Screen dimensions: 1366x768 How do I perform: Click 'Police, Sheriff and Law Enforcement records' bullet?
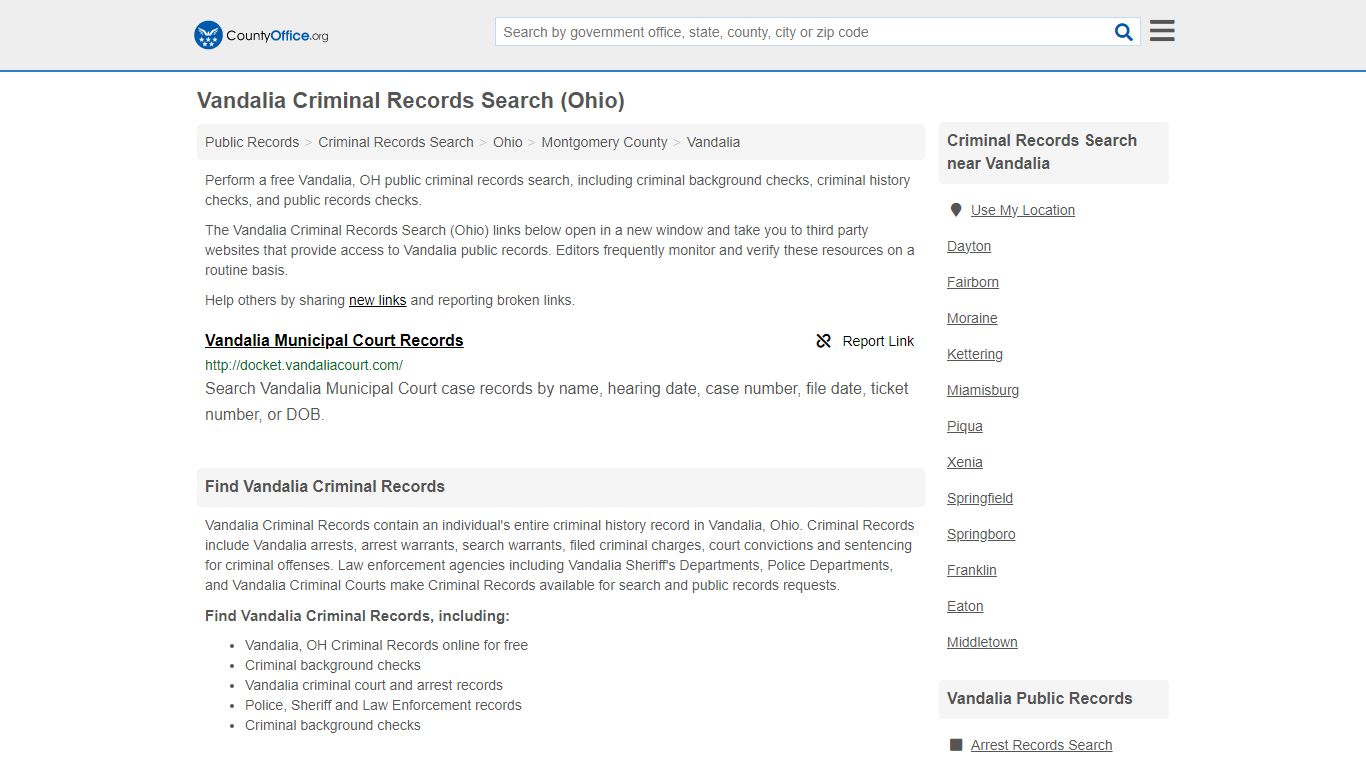383,705
